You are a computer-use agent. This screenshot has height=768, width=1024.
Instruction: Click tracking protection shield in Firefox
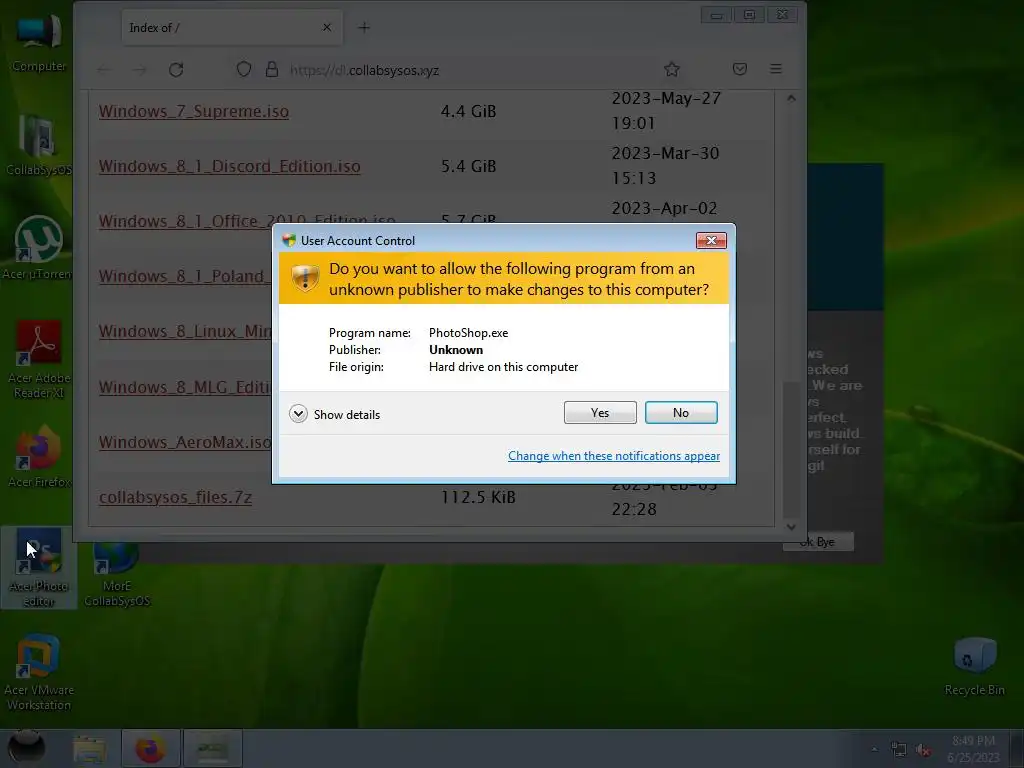244,69
